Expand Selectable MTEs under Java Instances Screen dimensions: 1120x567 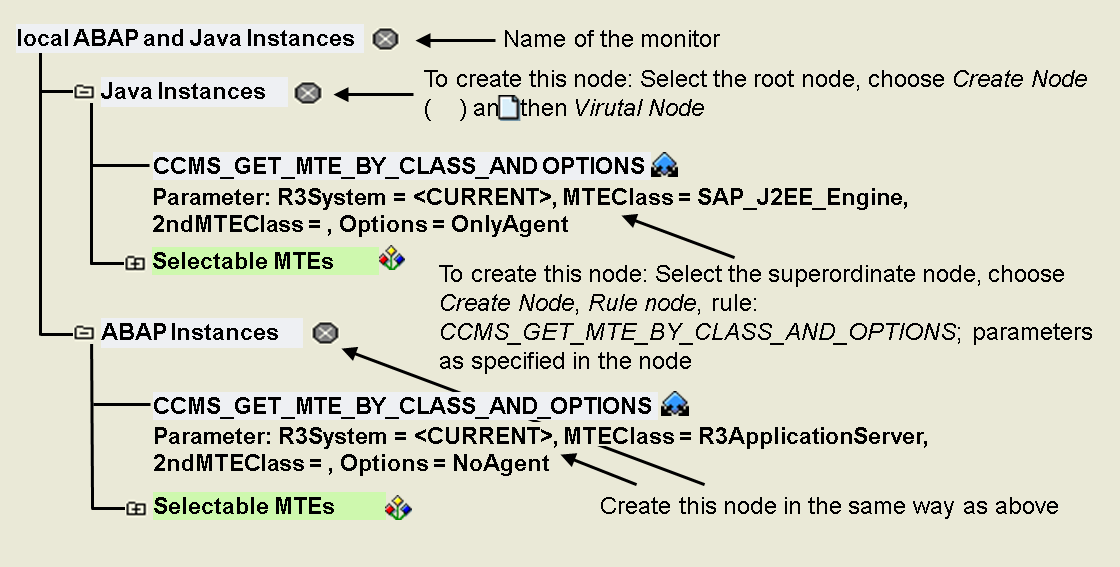(134, 263)
